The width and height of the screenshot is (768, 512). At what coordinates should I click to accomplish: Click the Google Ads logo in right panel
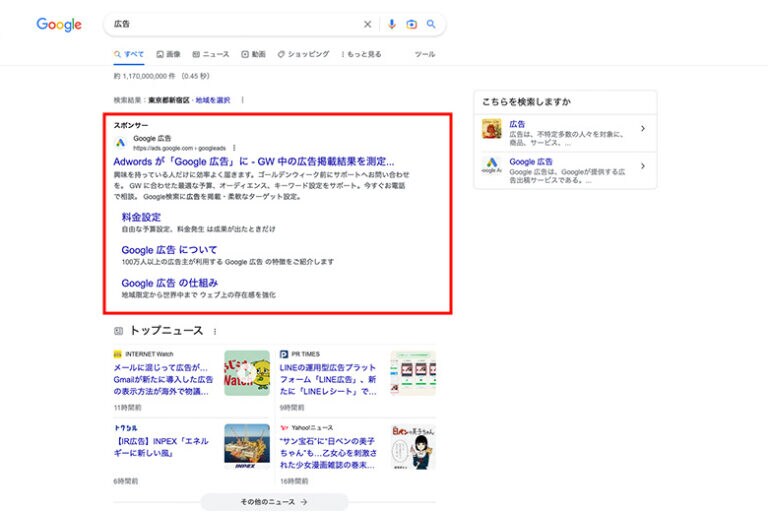click(x=492, y=164)
